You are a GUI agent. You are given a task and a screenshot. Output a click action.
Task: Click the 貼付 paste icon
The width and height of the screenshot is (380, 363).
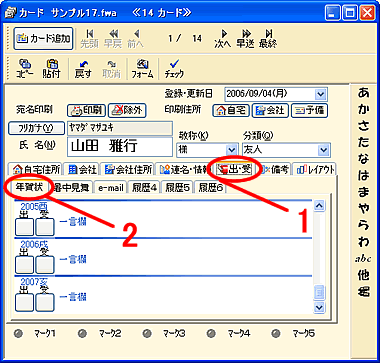(x=51, y=69)
